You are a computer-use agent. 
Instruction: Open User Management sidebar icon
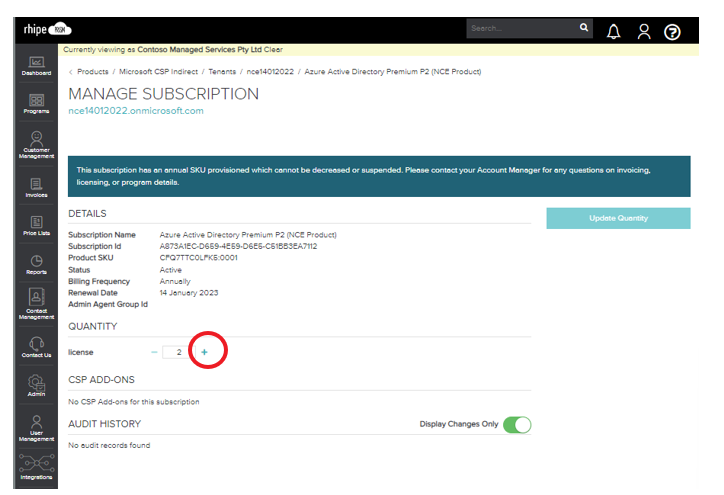(36, 428)
